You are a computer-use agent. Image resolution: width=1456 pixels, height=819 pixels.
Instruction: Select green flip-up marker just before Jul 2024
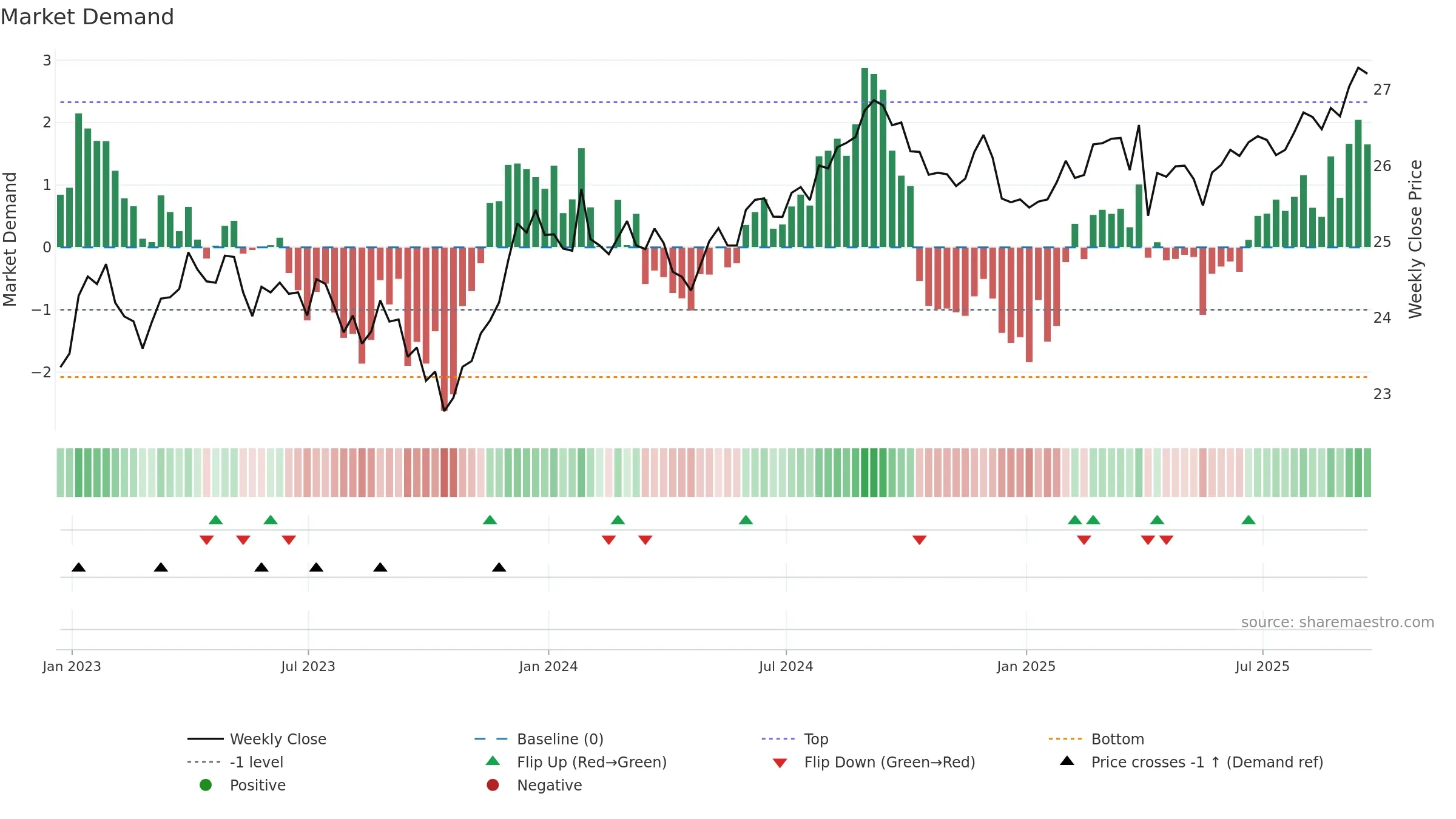[746, 520]
